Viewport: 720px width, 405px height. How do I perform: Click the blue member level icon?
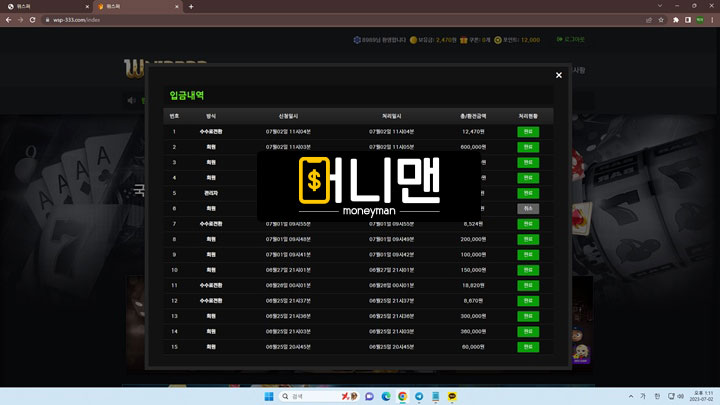[357, 40]
